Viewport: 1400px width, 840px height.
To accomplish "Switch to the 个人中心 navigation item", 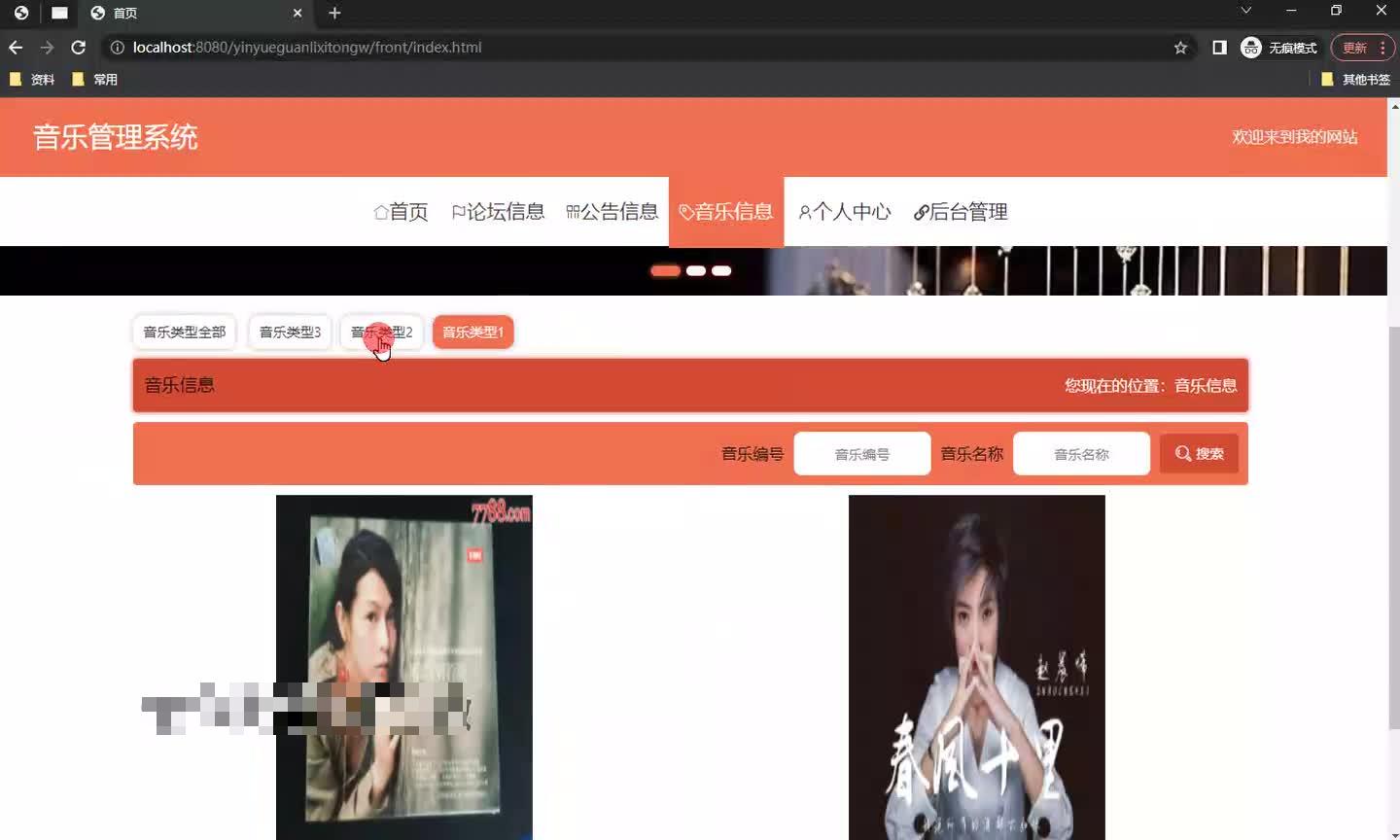I will coord(845,212).
